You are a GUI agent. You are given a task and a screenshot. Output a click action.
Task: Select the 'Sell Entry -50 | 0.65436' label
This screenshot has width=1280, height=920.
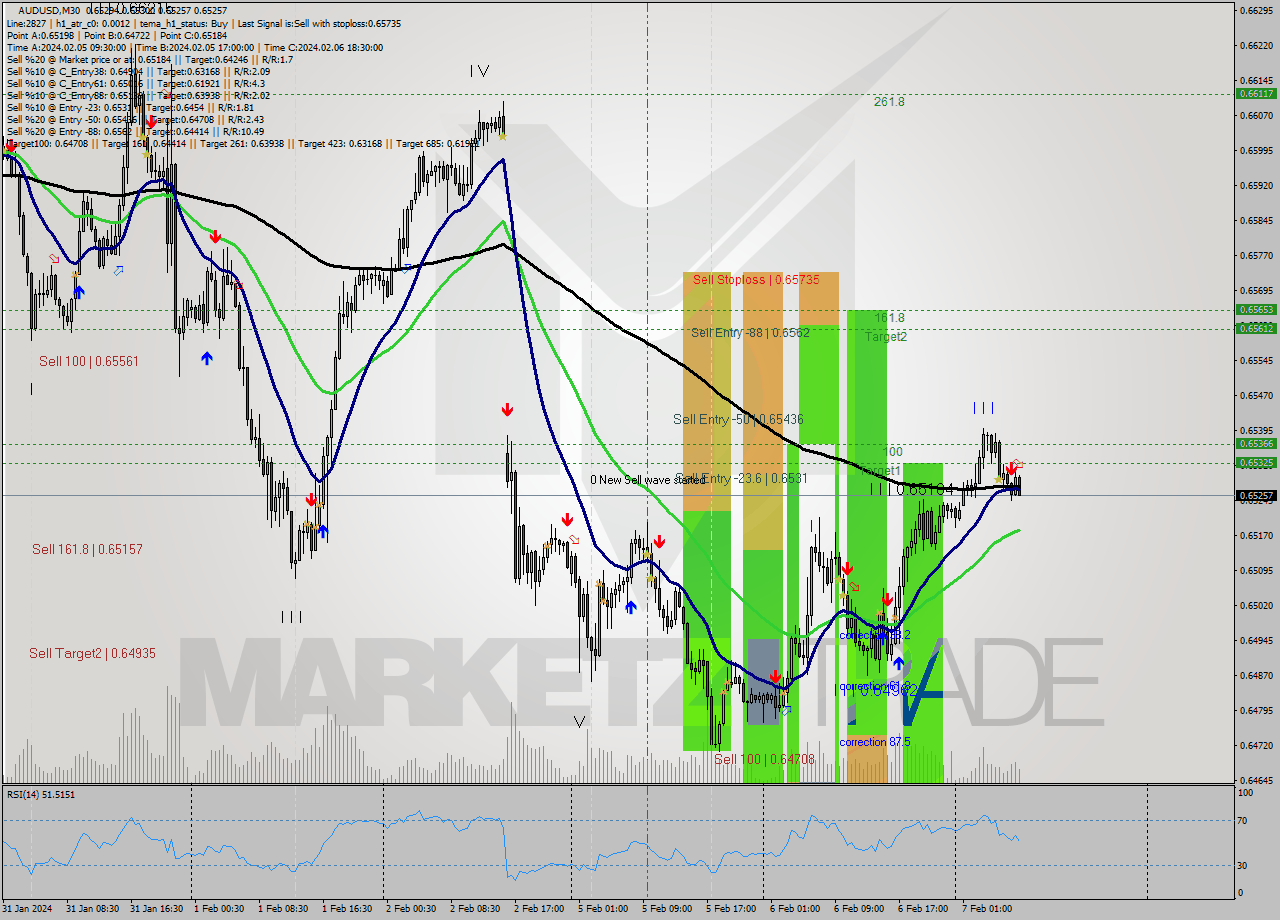[738, 420]
